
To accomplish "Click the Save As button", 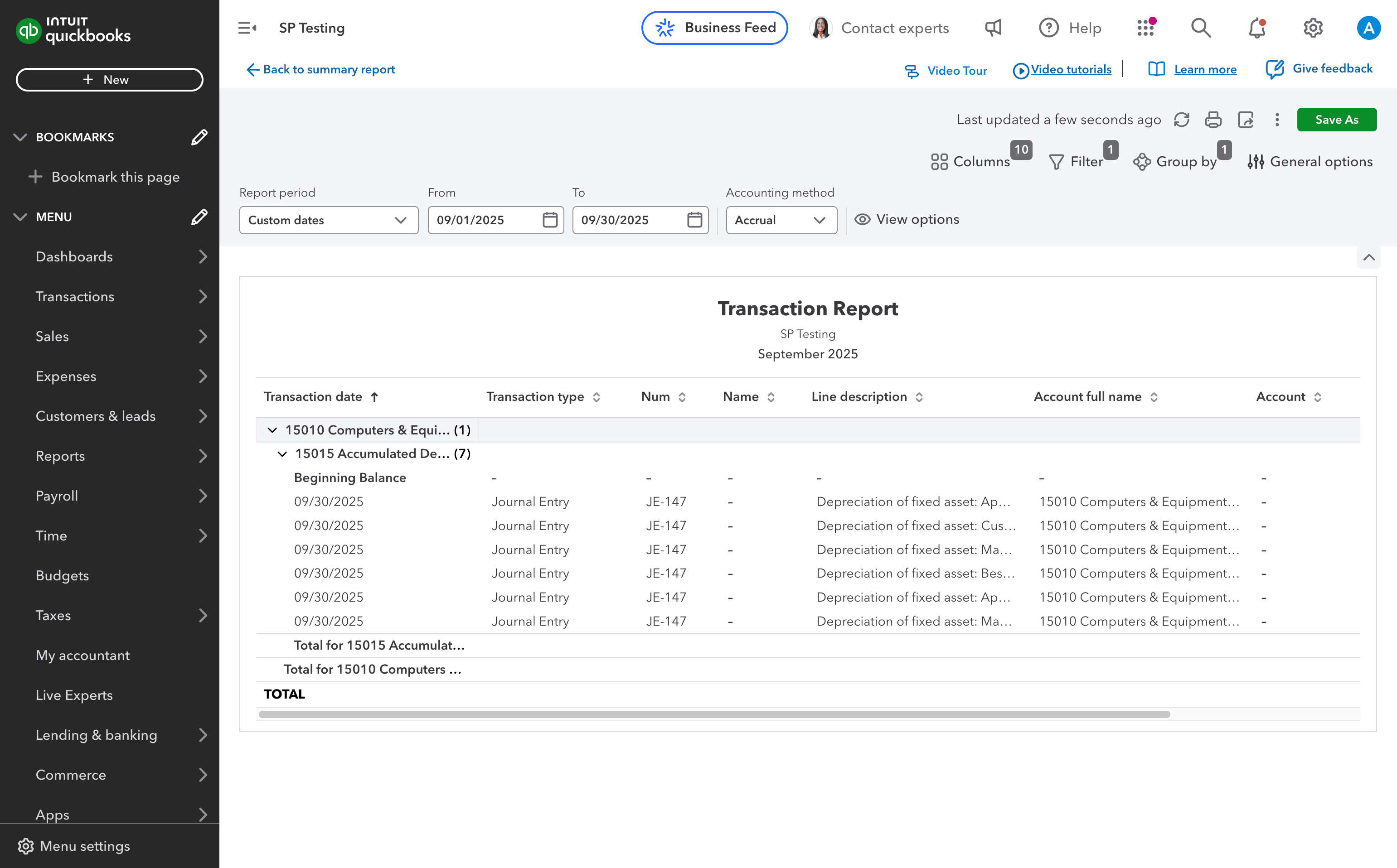I will pos(1337,120).
